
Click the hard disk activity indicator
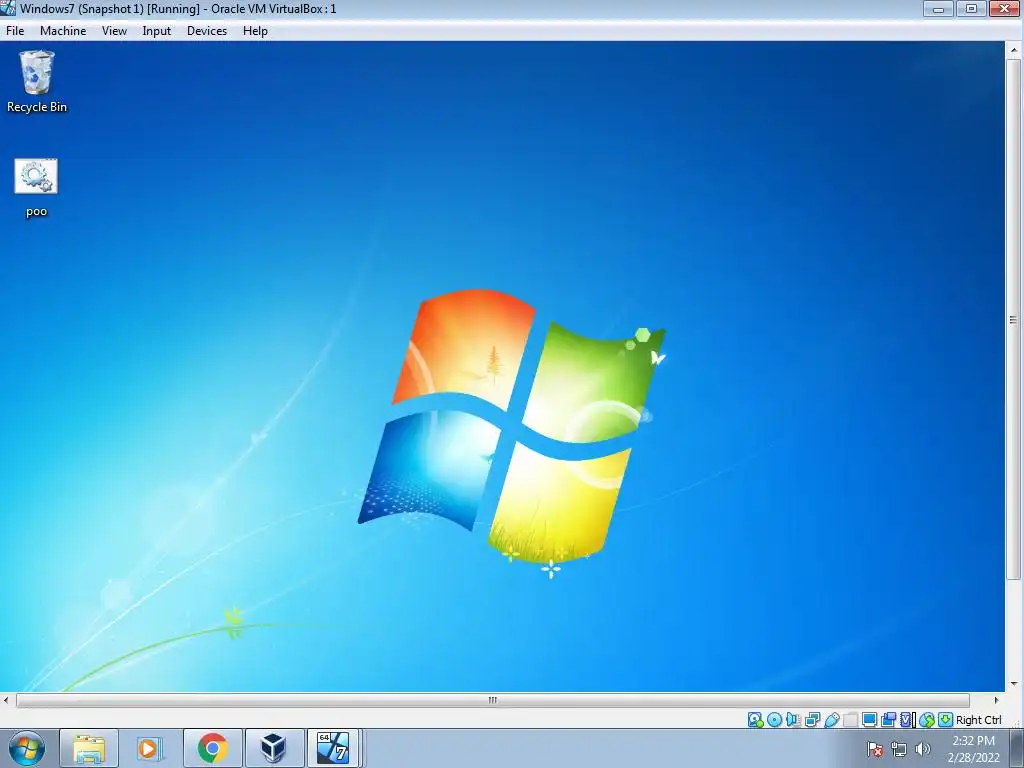(756, 720)
